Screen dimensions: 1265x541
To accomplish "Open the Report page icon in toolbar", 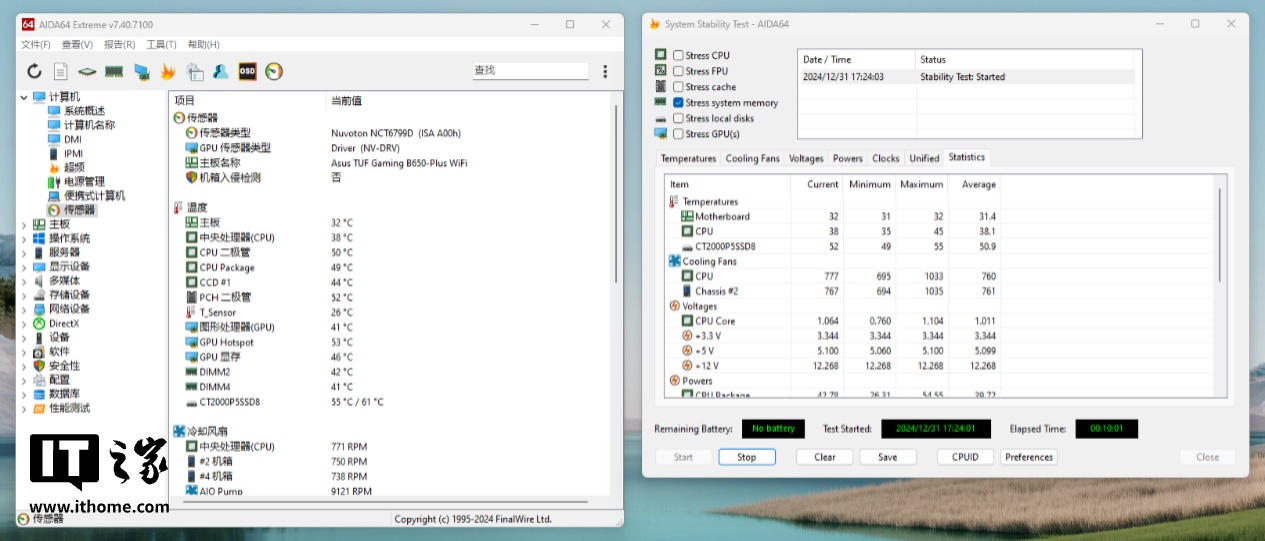I will coord(61,71).
